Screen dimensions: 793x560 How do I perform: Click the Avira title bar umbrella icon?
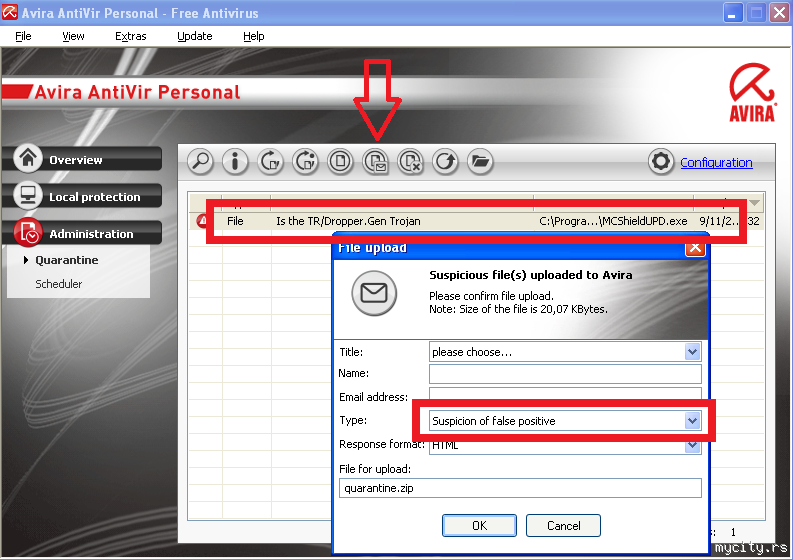point(10,12)
